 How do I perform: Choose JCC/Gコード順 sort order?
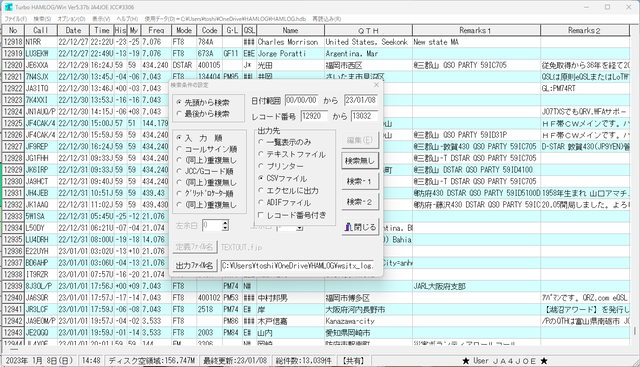click(x=205, y=171)
